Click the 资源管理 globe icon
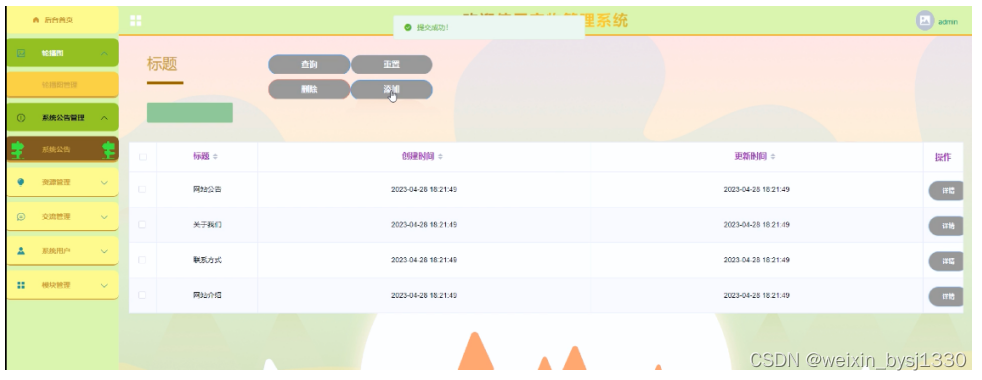Image resolution: width=982 pixels, height=380 pixels. point(21,182)
